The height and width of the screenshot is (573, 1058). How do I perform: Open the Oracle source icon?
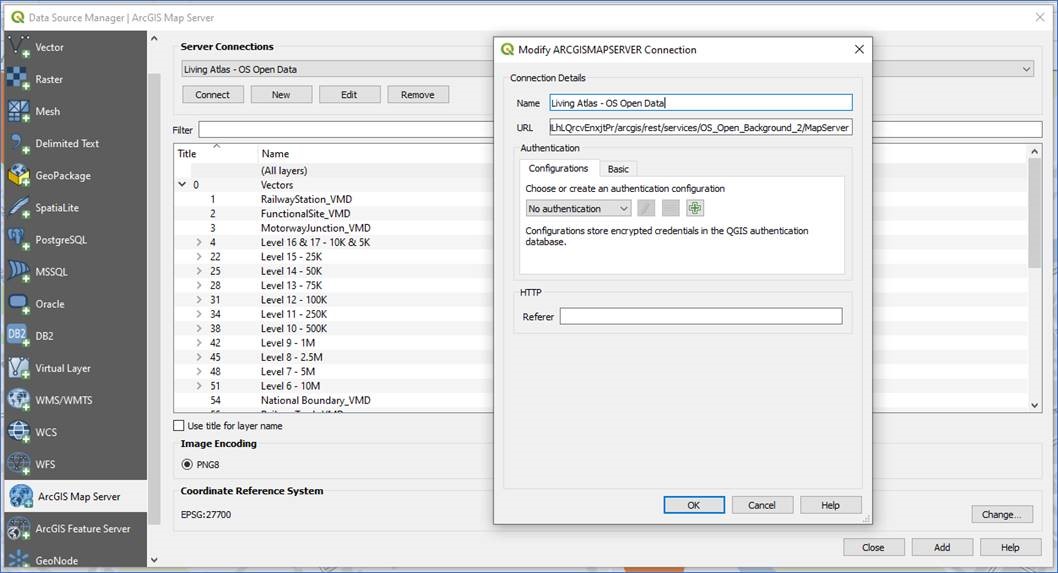pos(18,304)
